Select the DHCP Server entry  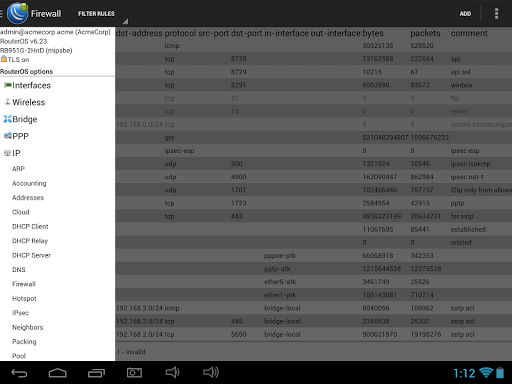tap(31, 255)
